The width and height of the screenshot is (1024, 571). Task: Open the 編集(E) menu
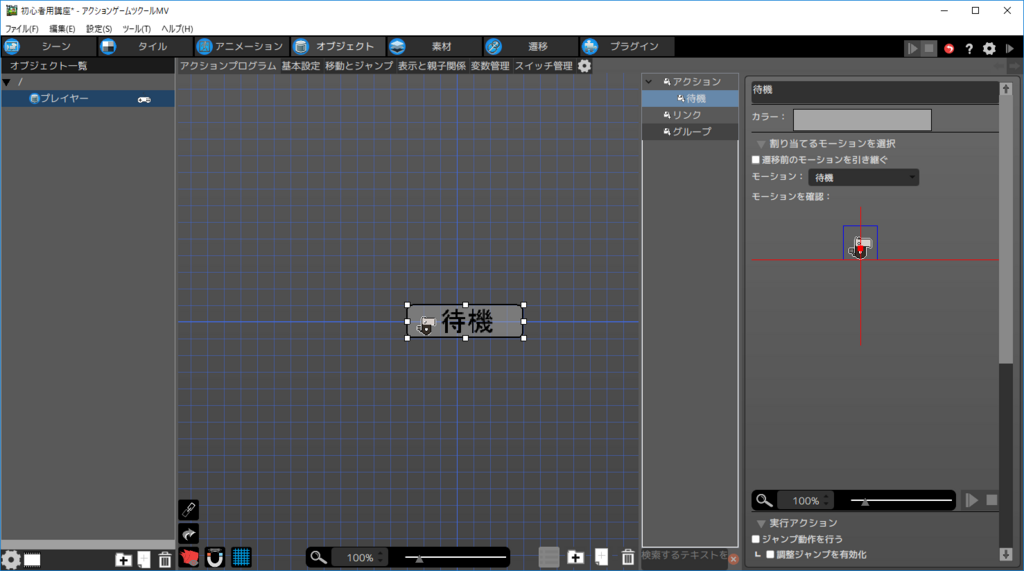tap(62, 29)
